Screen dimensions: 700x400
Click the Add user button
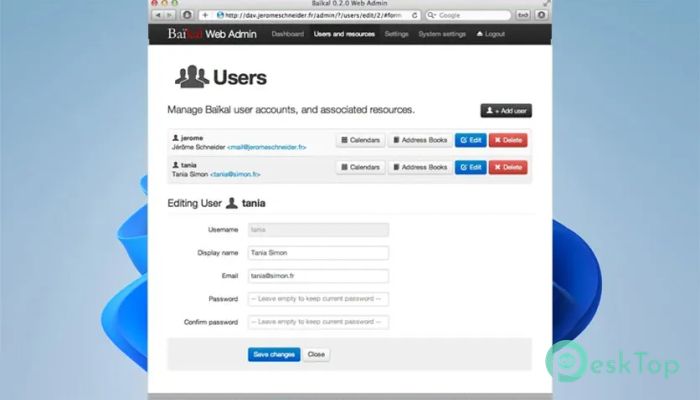[x=506, y=111]
